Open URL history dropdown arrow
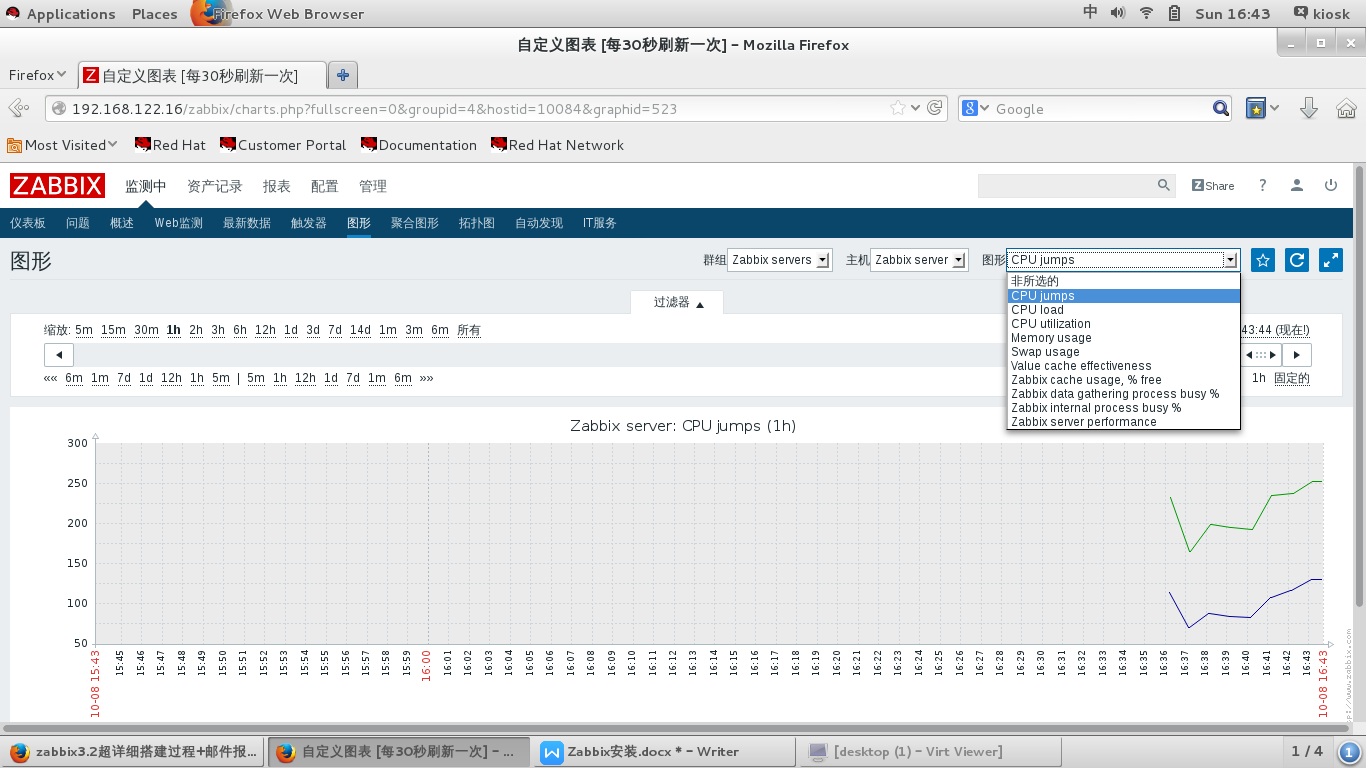The image size is (1366, 768). [916, 108]
